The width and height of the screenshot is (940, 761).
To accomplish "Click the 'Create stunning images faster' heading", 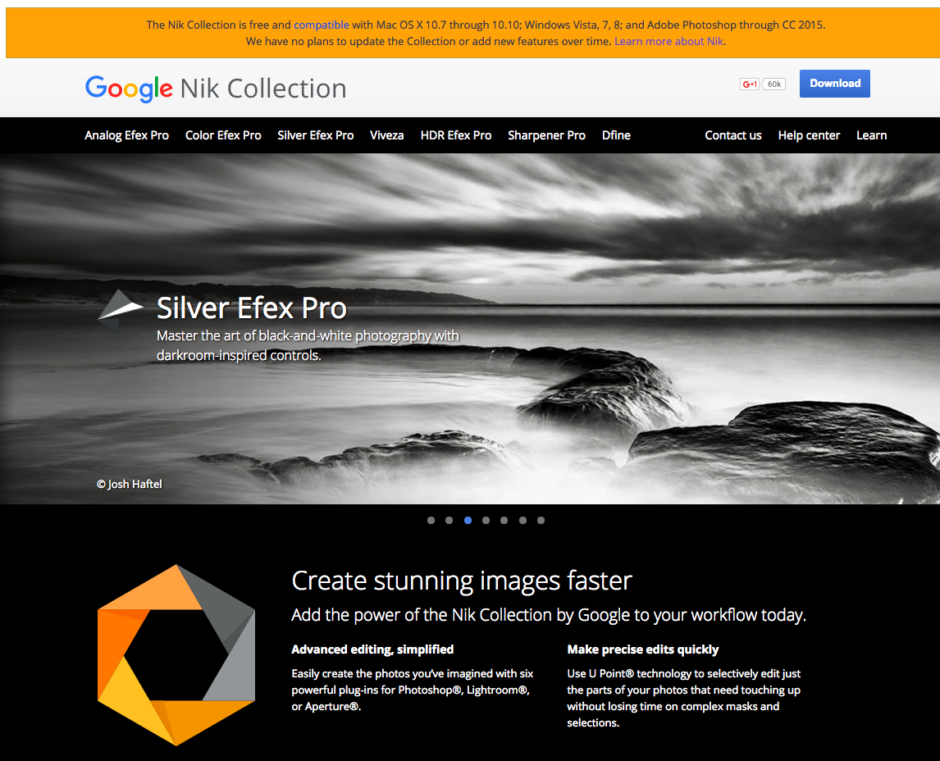I will [462, 581].
